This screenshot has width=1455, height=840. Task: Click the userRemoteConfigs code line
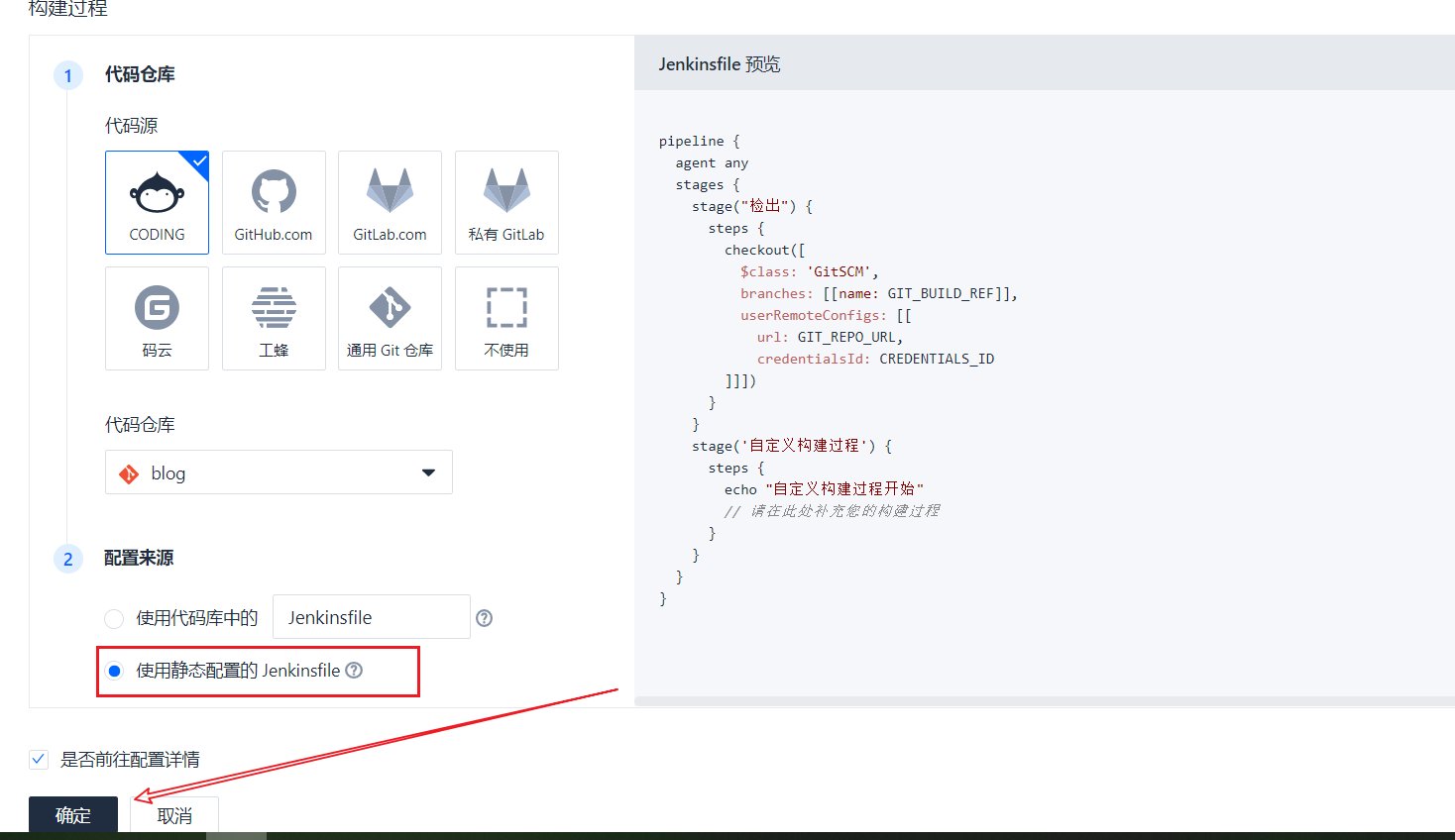[826, 315]
